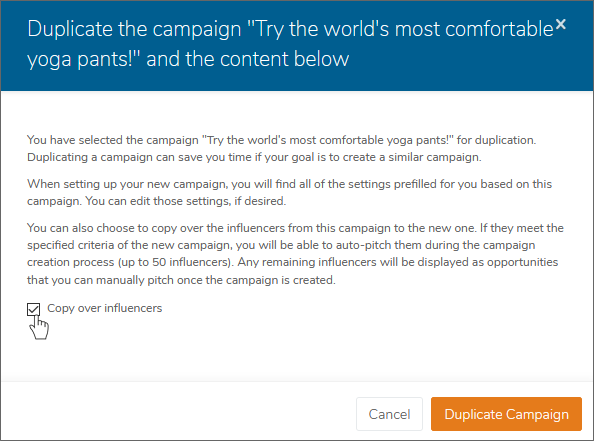Viewport: 594px width, 441px height.
Task: Confirm with the orange Duplicate Campaign button
Action: [506, 414]
